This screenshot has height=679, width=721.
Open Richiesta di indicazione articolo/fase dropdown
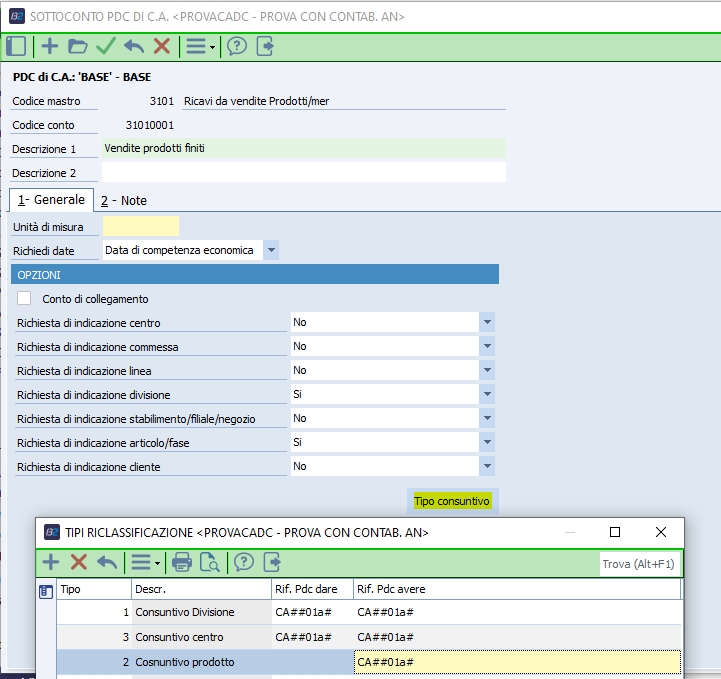[x=487, y=442]
